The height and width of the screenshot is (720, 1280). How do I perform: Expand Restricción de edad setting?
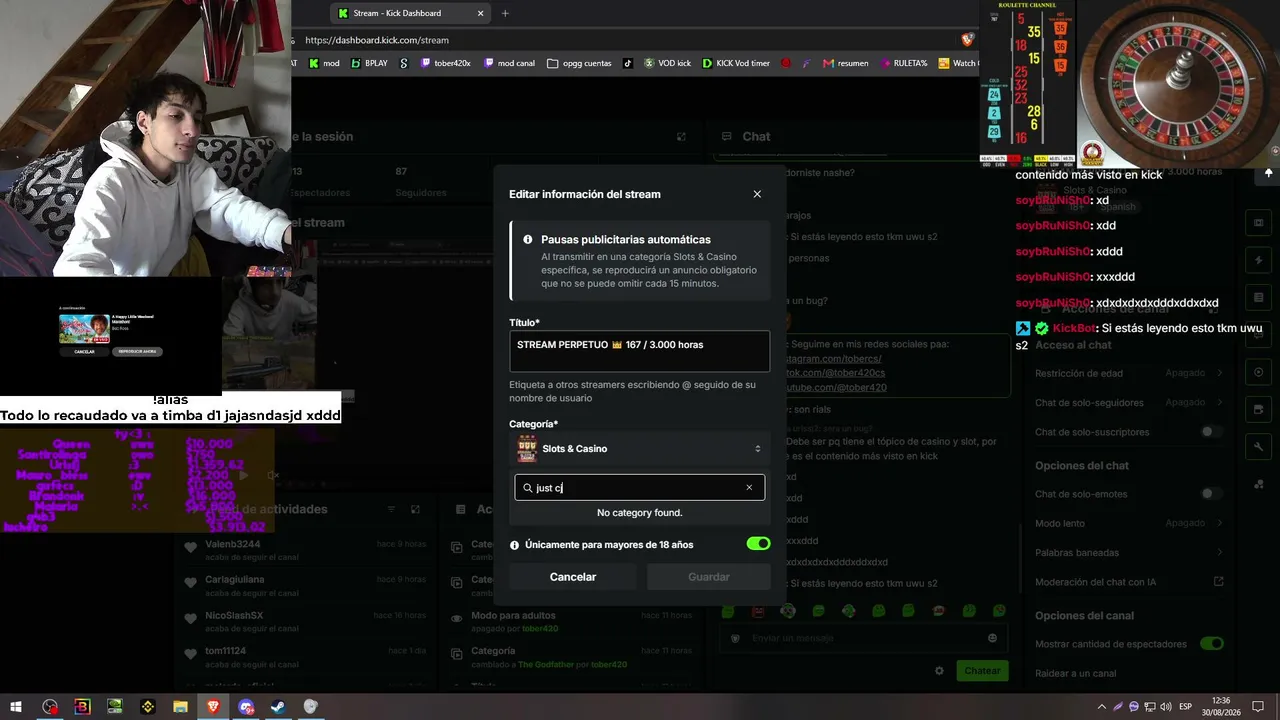(x=1129, y=373)
